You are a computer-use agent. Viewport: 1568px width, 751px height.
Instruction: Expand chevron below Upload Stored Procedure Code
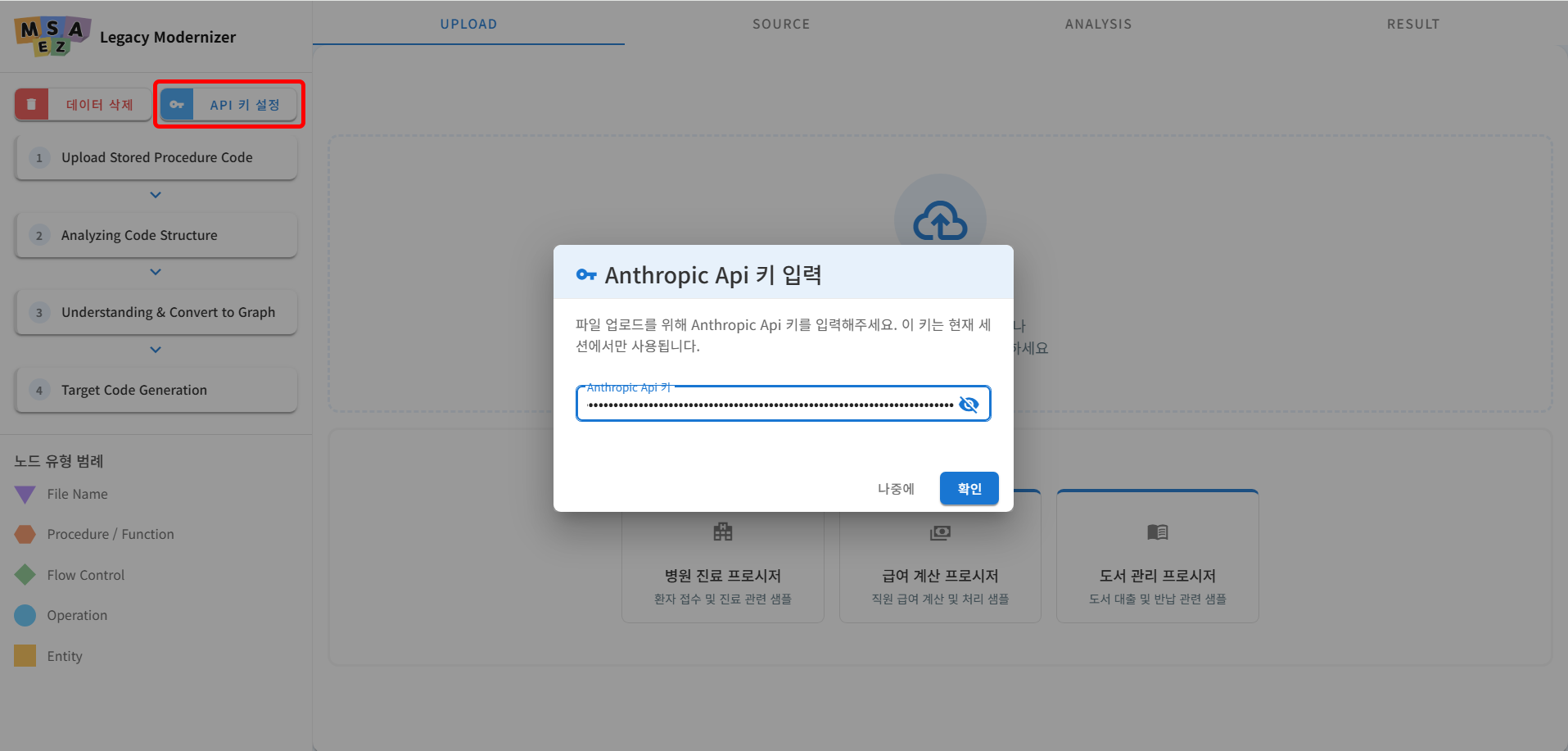tap(156, 195)
